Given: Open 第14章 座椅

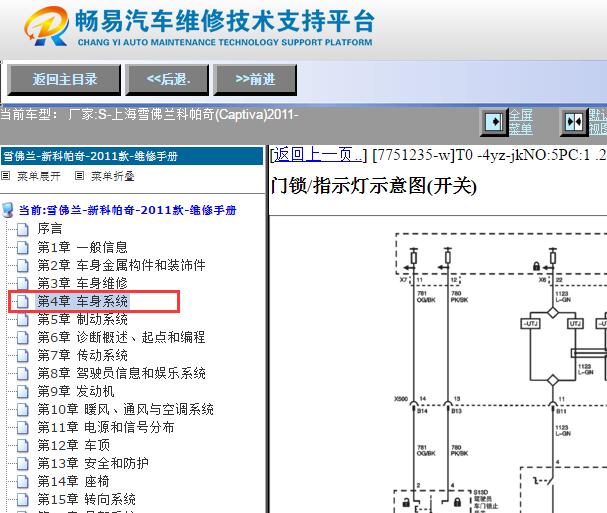Looking at the screenshot, I should (x=74, y=481).
